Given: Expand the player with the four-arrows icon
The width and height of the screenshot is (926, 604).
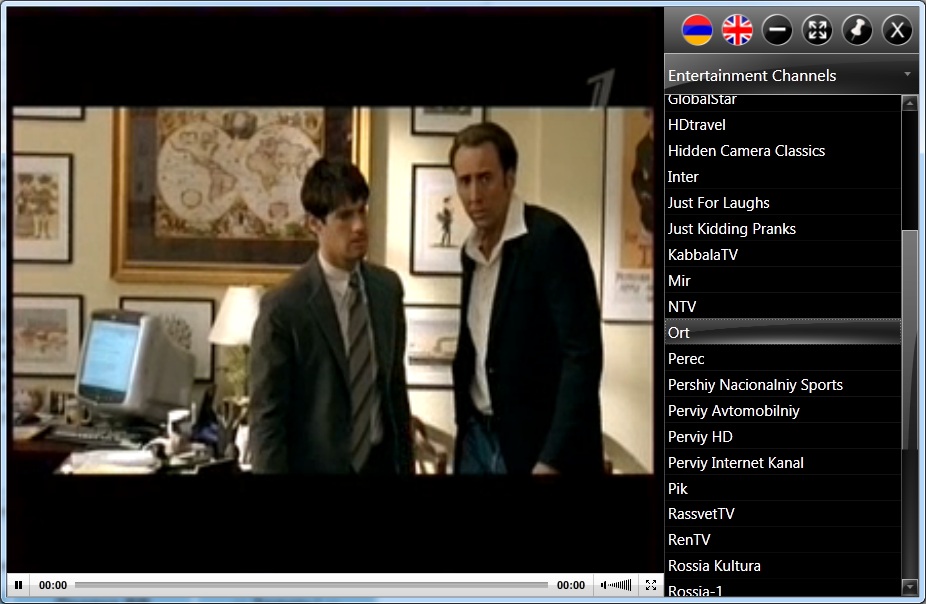Looking at the screenshot, I should pos(817,30).
